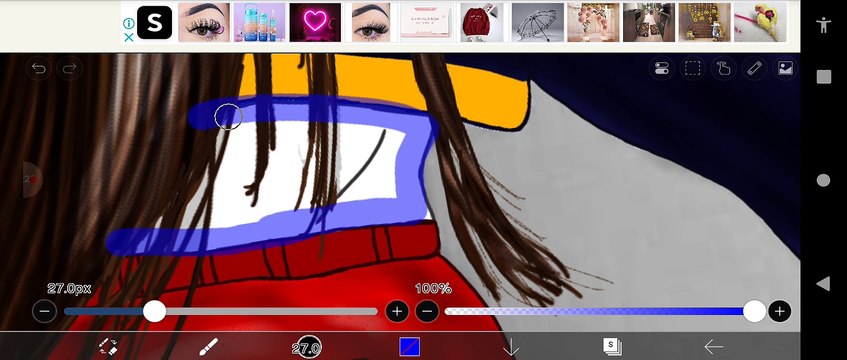The height and width of the screenshot is (360, 847).
Task: Open the first eyelash ad thumbnail
Action: point(204,22)
